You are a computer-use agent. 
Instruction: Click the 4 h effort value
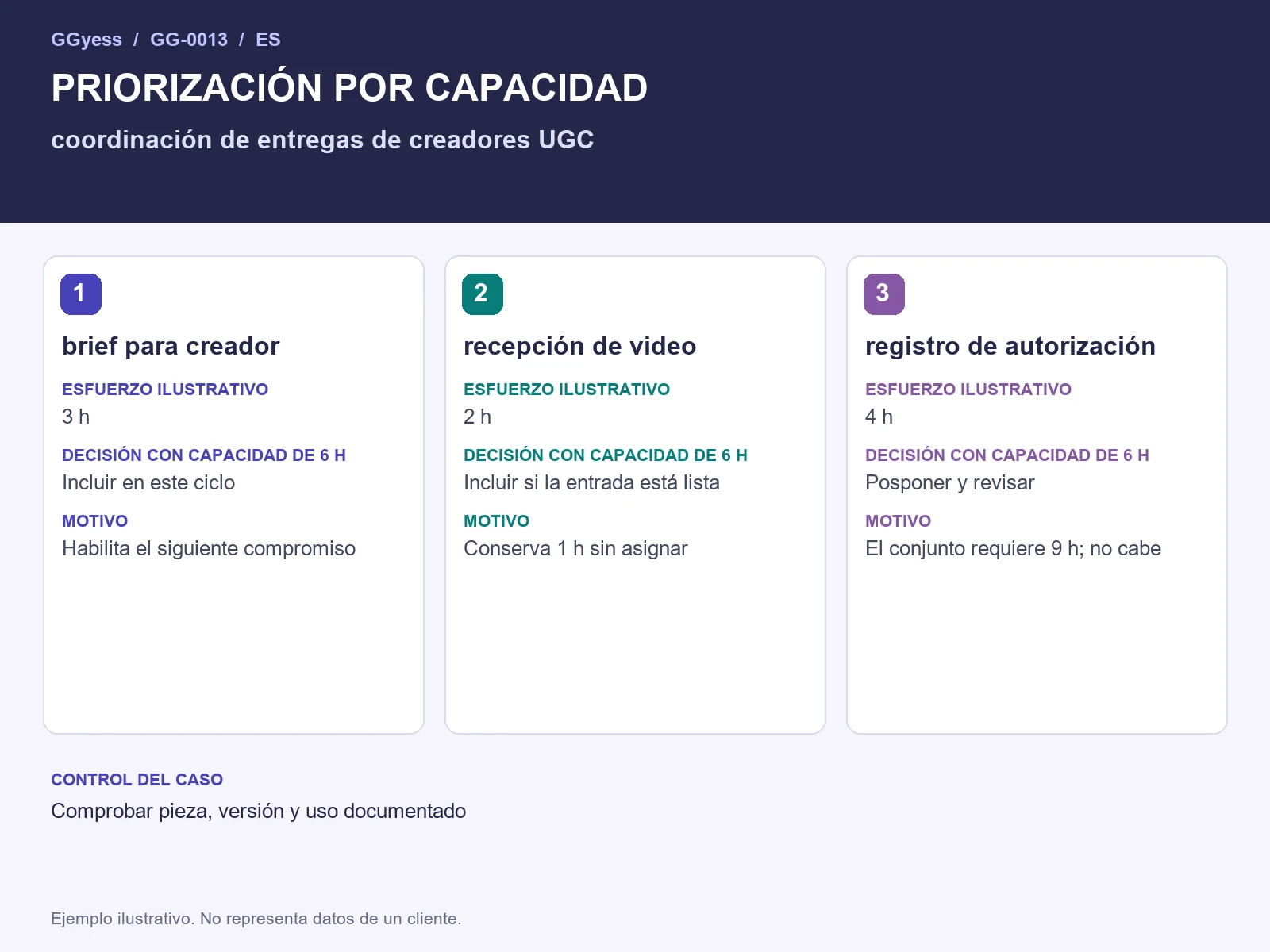(879, 416)
